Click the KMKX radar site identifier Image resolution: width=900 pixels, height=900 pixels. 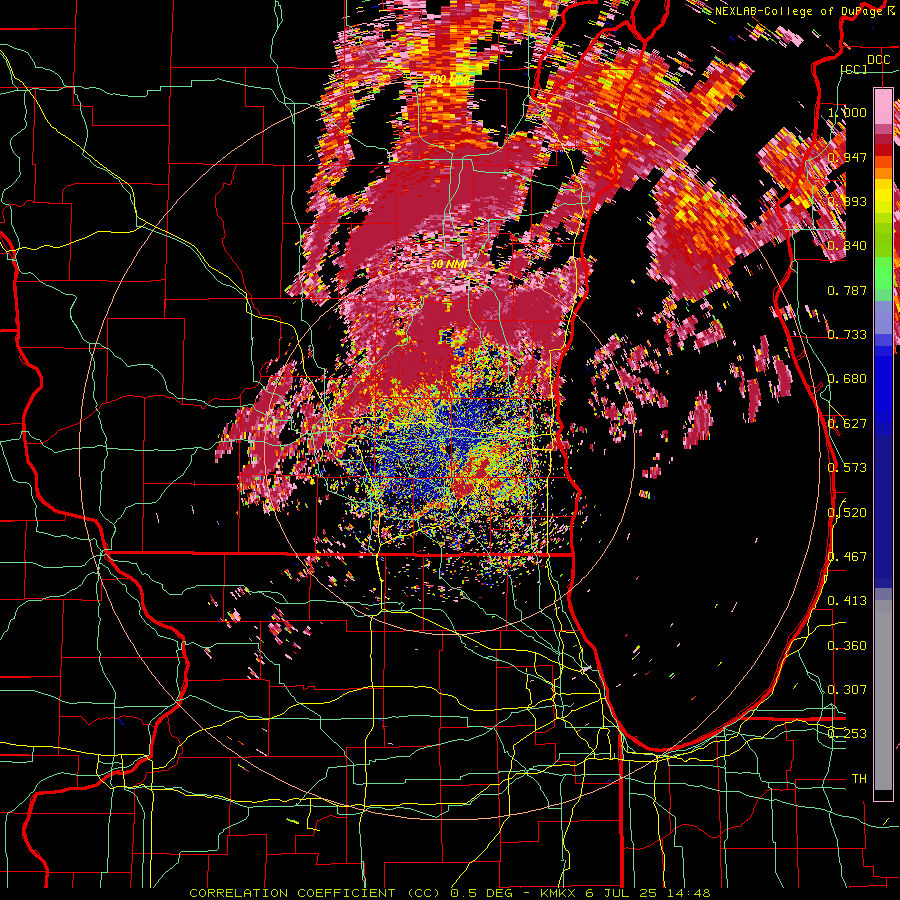pos(557,893)
